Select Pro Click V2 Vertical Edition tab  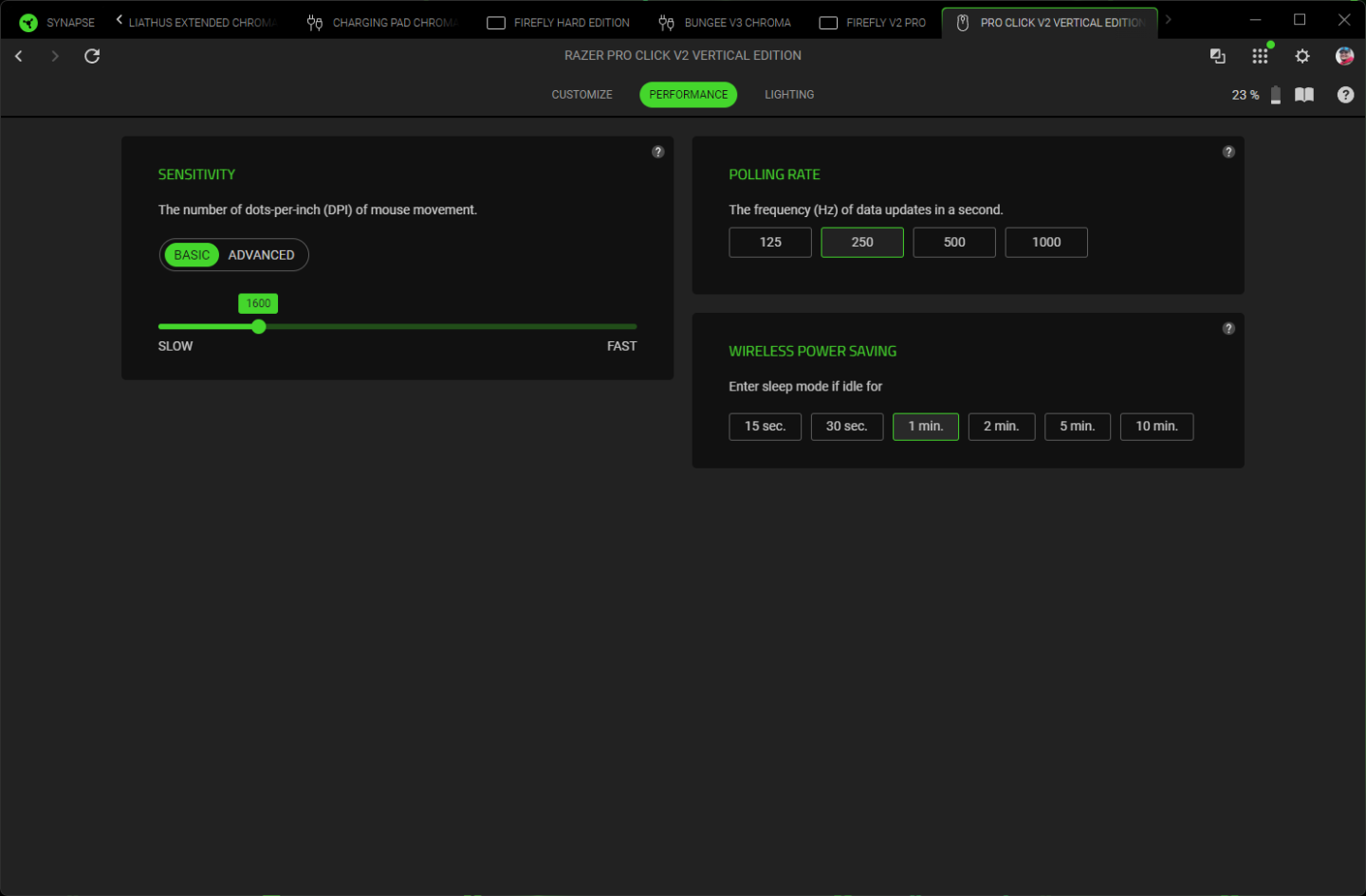coord(1050,22)
